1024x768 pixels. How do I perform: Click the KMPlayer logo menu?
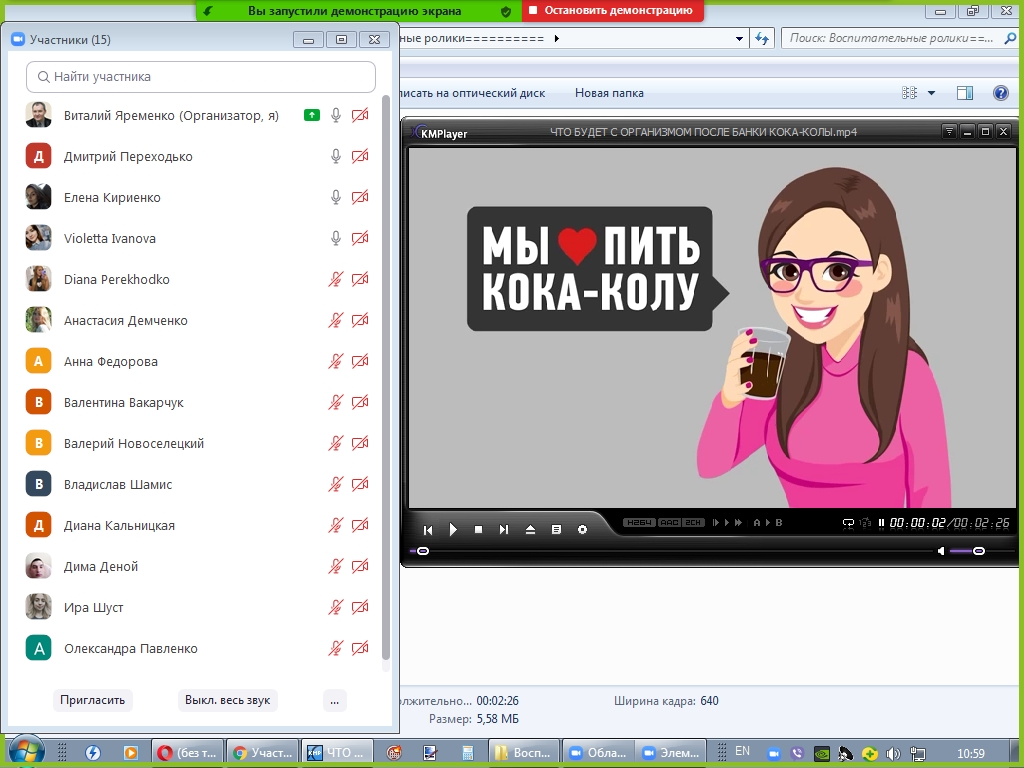pyautogui.click(x=440, y=133)
